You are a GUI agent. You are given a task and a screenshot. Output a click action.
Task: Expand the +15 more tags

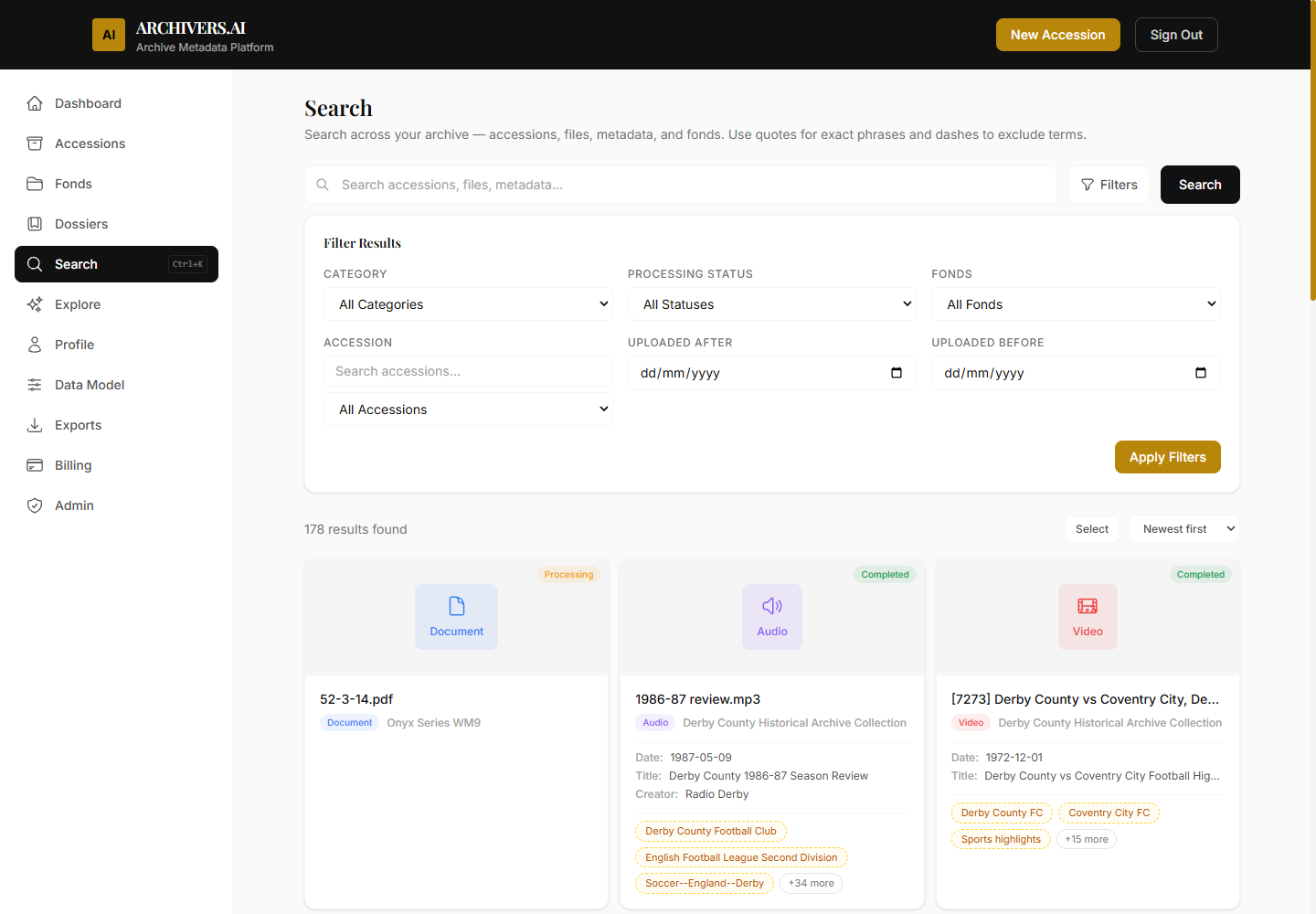pyautogui.click(x=1087, y=839)
